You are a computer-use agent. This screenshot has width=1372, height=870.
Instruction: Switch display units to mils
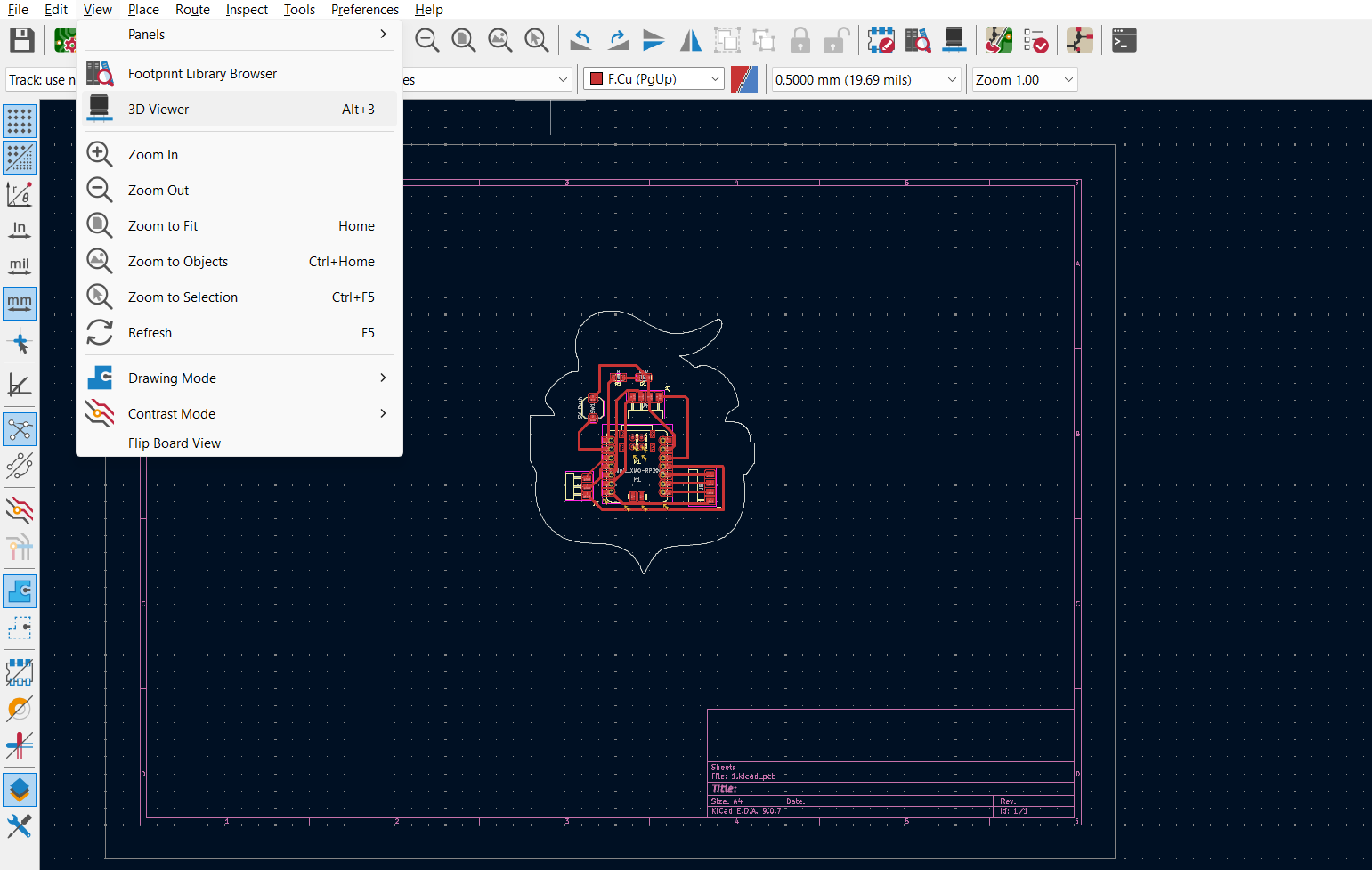coord(20,264)
